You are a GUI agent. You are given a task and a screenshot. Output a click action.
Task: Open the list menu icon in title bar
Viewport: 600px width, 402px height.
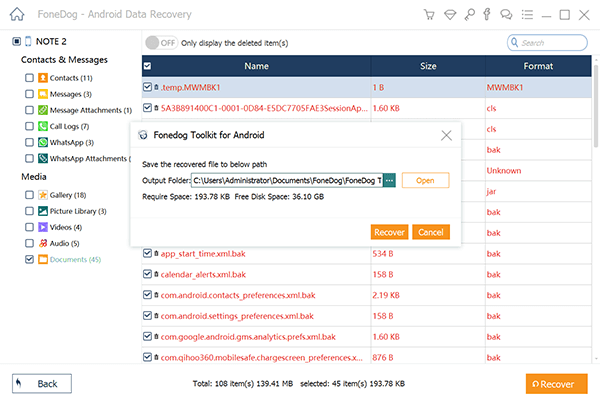(x=527, y=15)
